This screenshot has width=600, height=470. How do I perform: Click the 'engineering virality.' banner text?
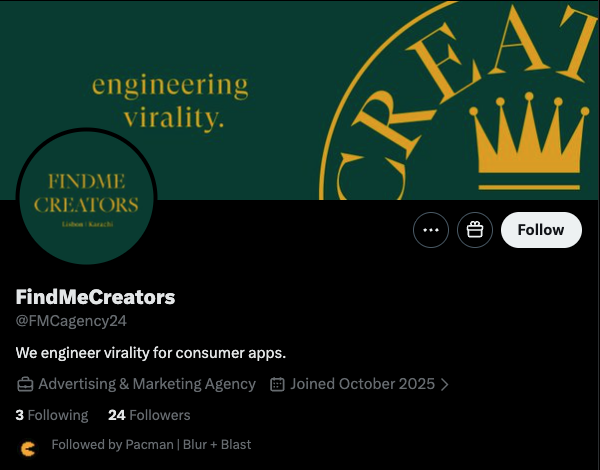tap(170, 102)
